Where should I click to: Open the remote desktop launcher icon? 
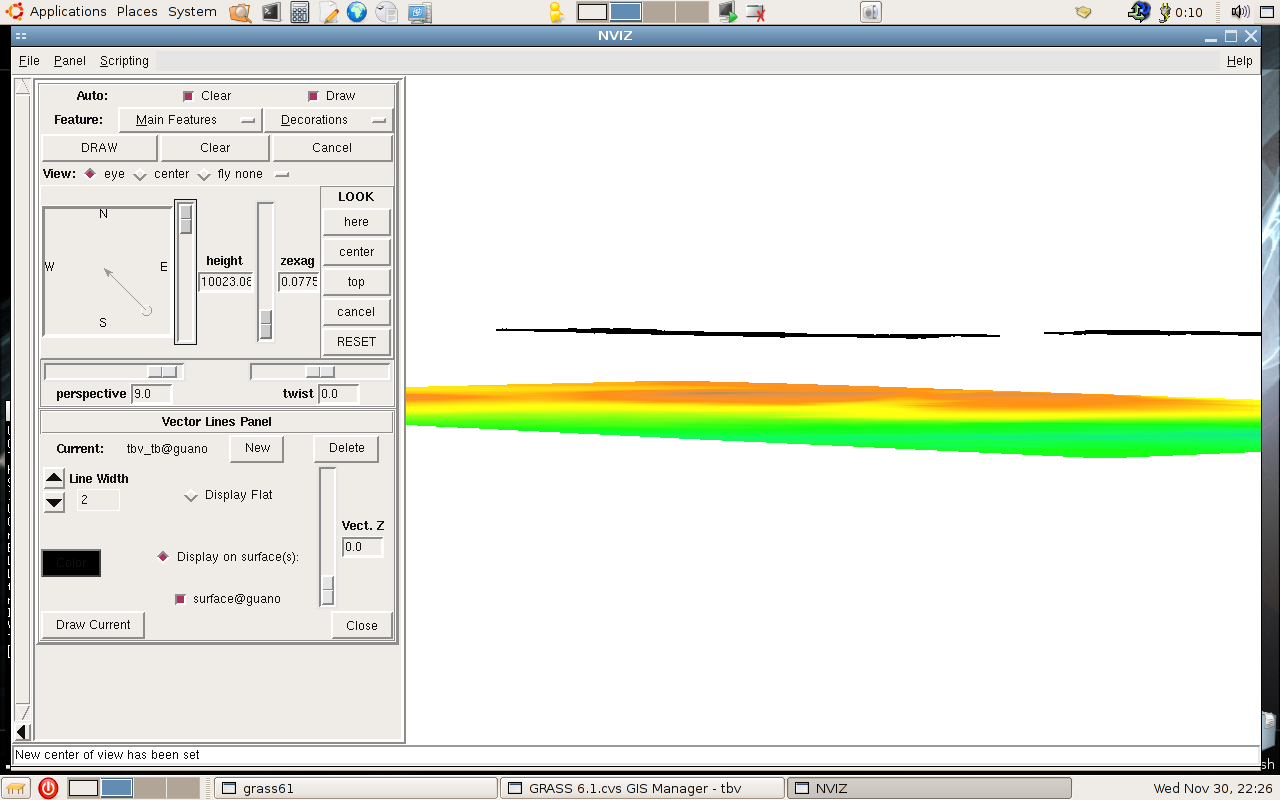[x=420, y=13]
